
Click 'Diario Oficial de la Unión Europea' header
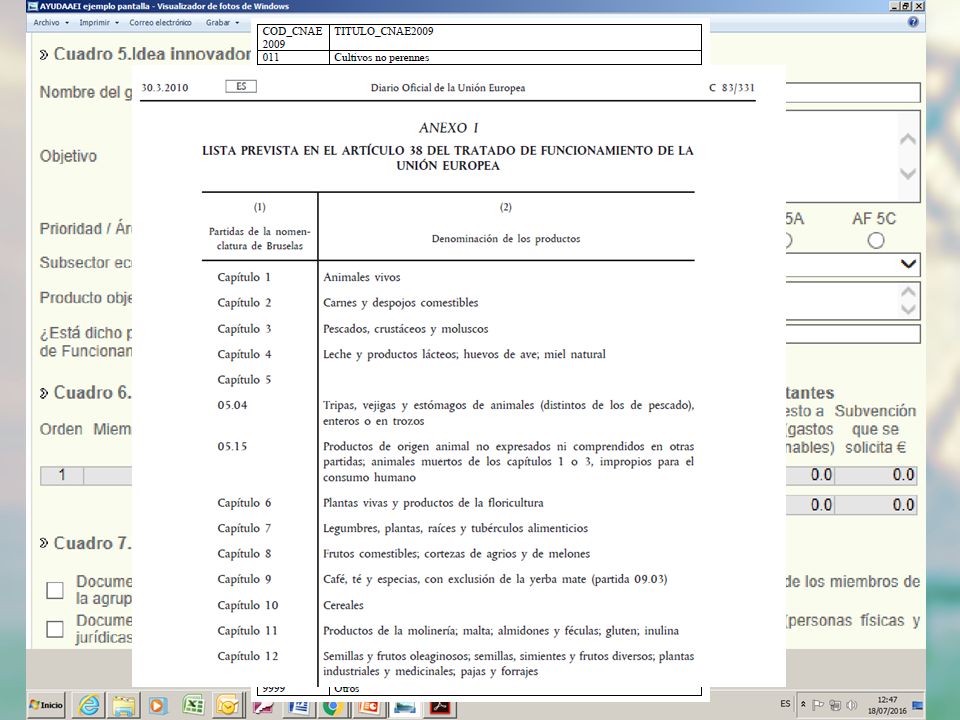[x=448, y=88]
